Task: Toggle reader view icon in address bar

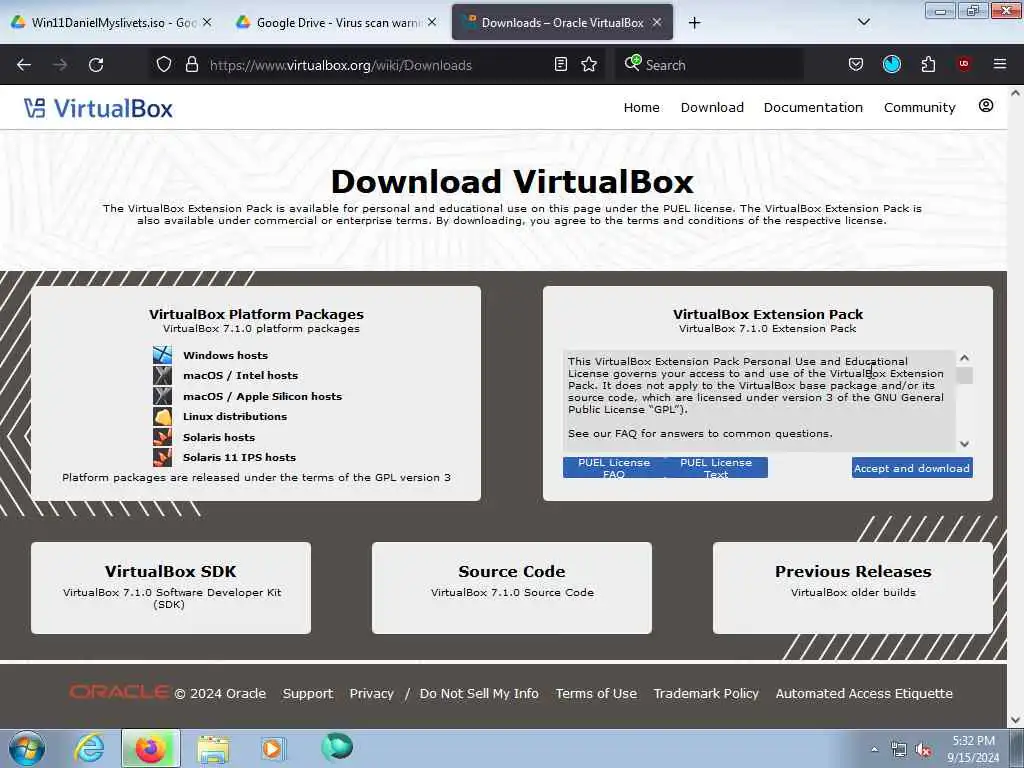Action: click(560, 64)
